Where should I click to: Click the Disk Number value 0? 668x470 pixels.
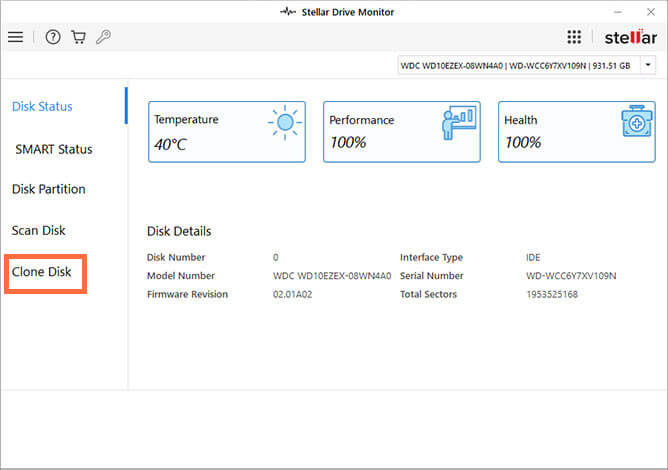tap(276, 257)
